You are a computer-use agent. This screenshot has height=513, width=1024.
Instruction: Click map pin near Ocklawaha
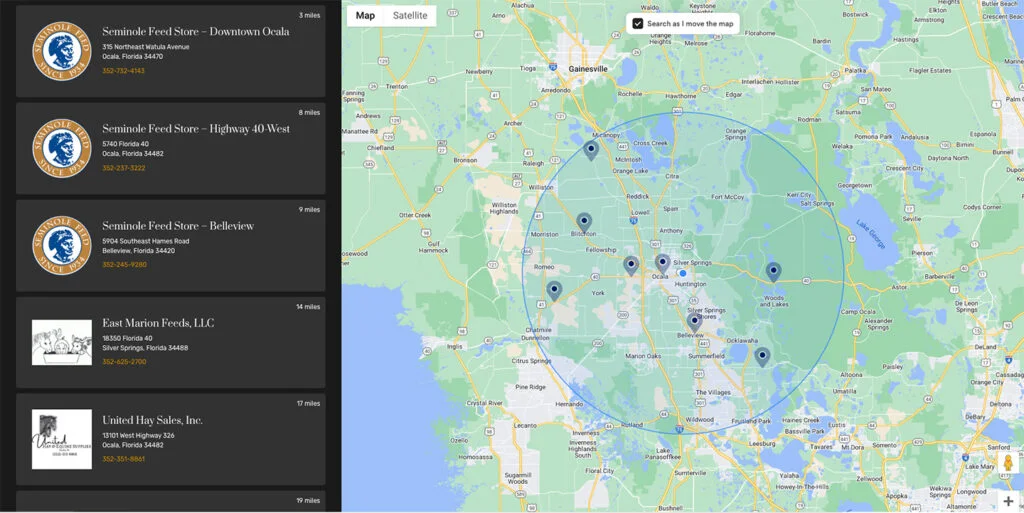coord(762,356)
